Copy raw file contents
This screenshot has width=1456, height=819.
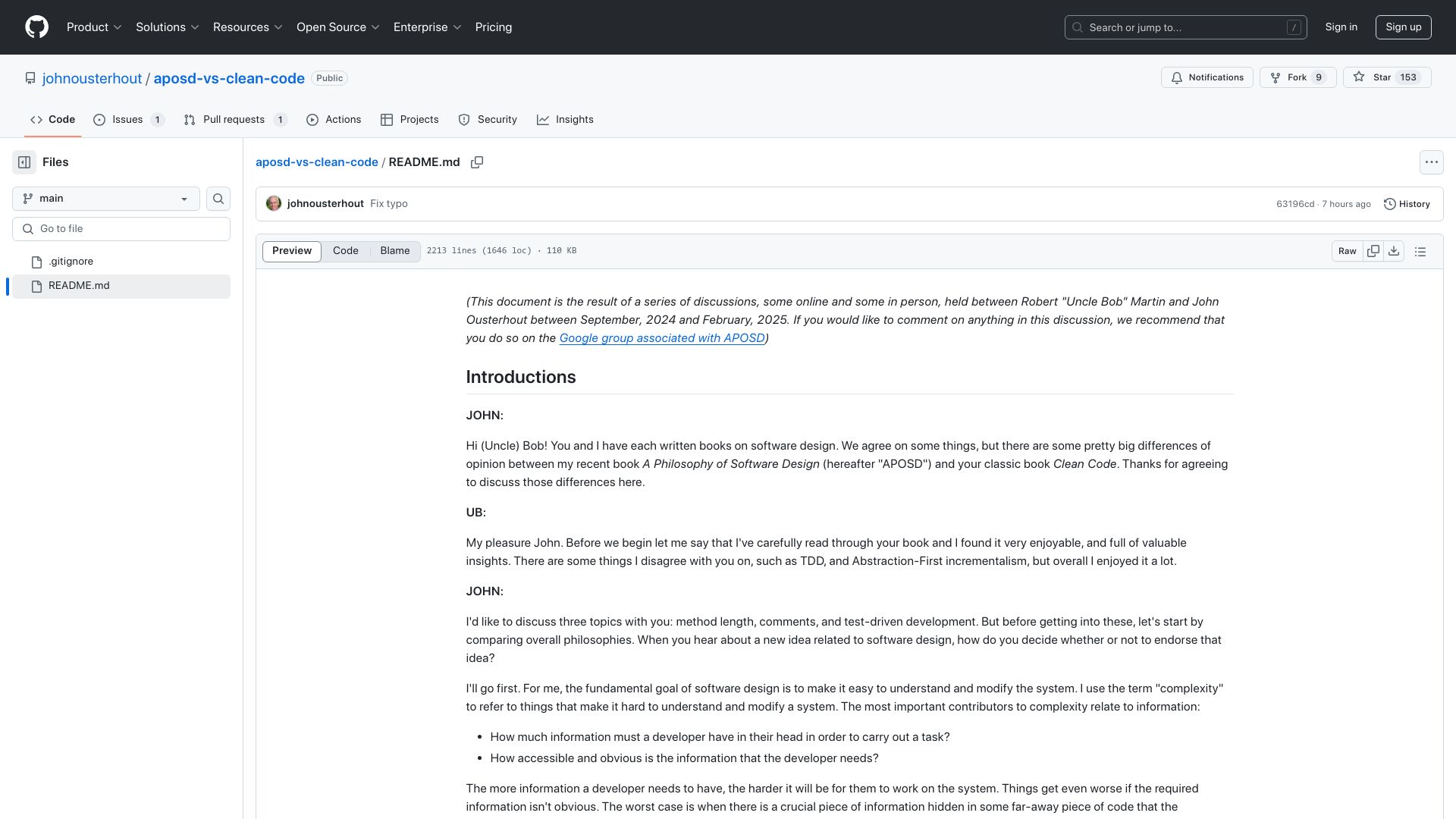click(1373, 251)
